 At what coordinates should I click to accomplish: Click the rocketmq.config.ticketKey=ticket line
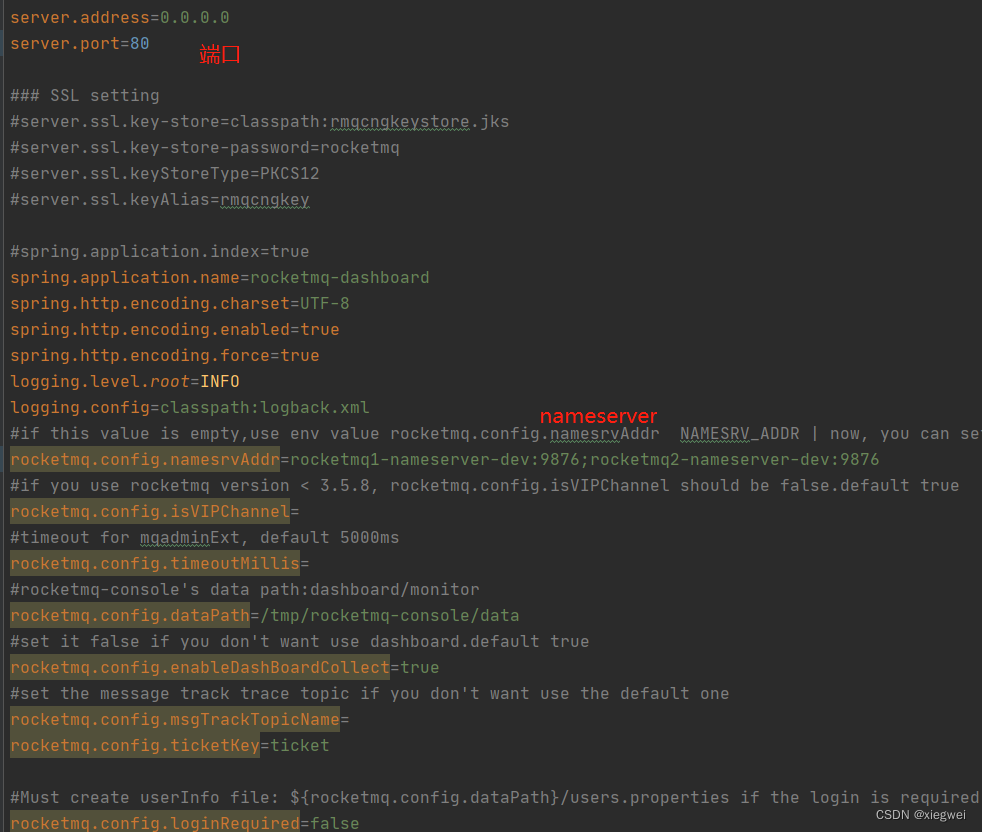(x=170, y=746)
